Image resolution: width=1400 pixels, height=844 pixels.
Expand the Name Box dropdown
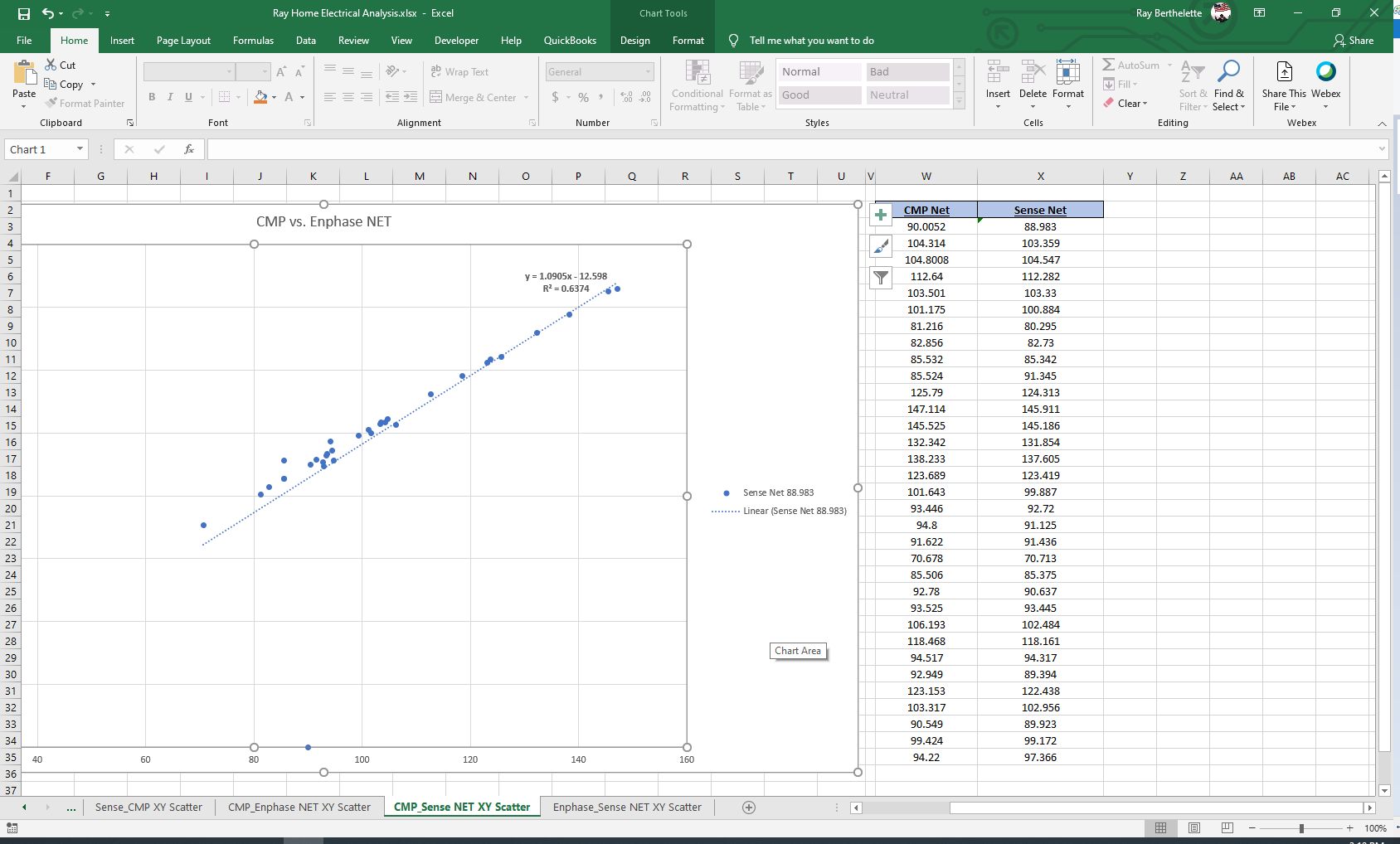(x=80, y=149)
